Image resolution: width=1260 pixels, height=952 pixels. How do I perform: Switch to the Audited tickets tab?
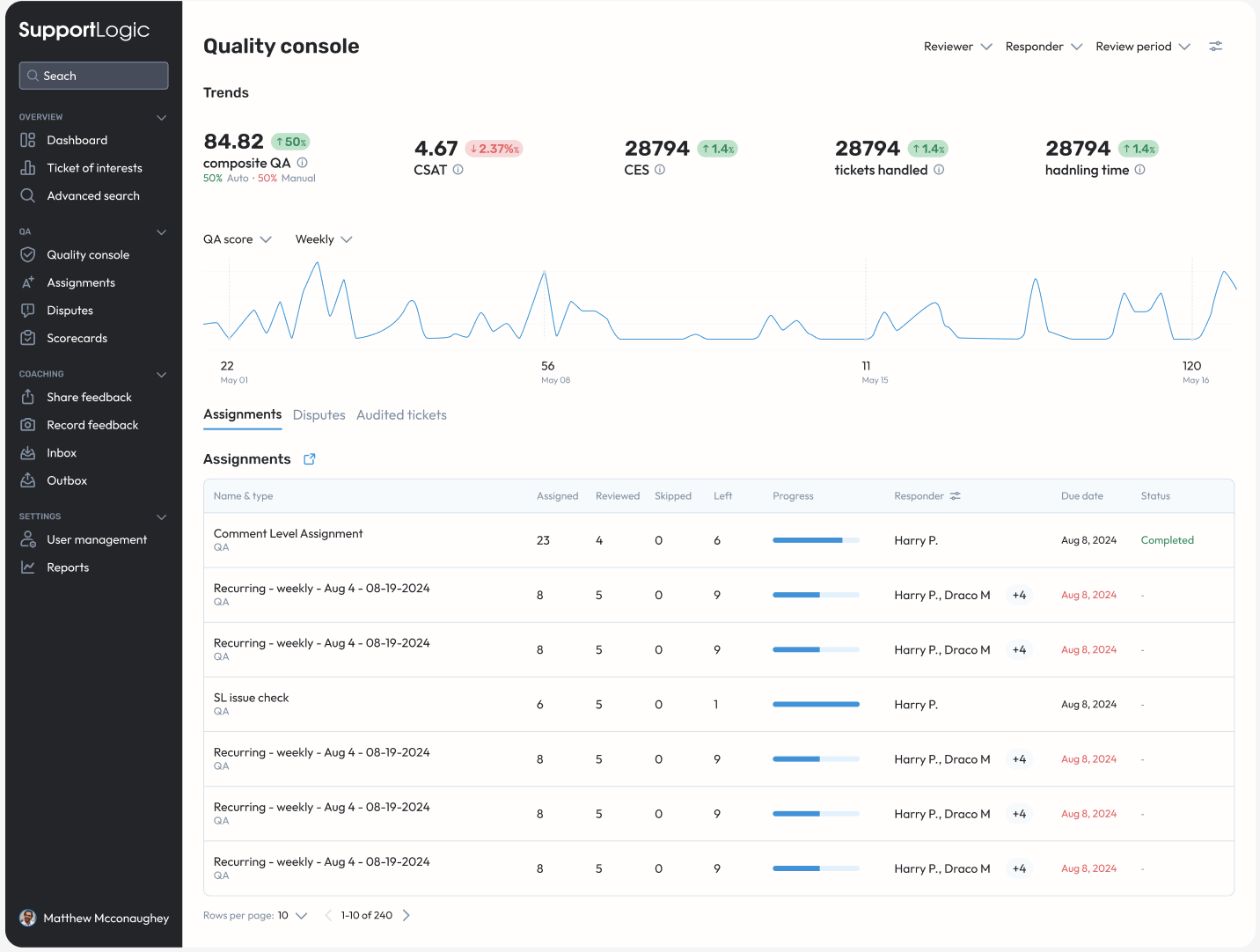401,415
